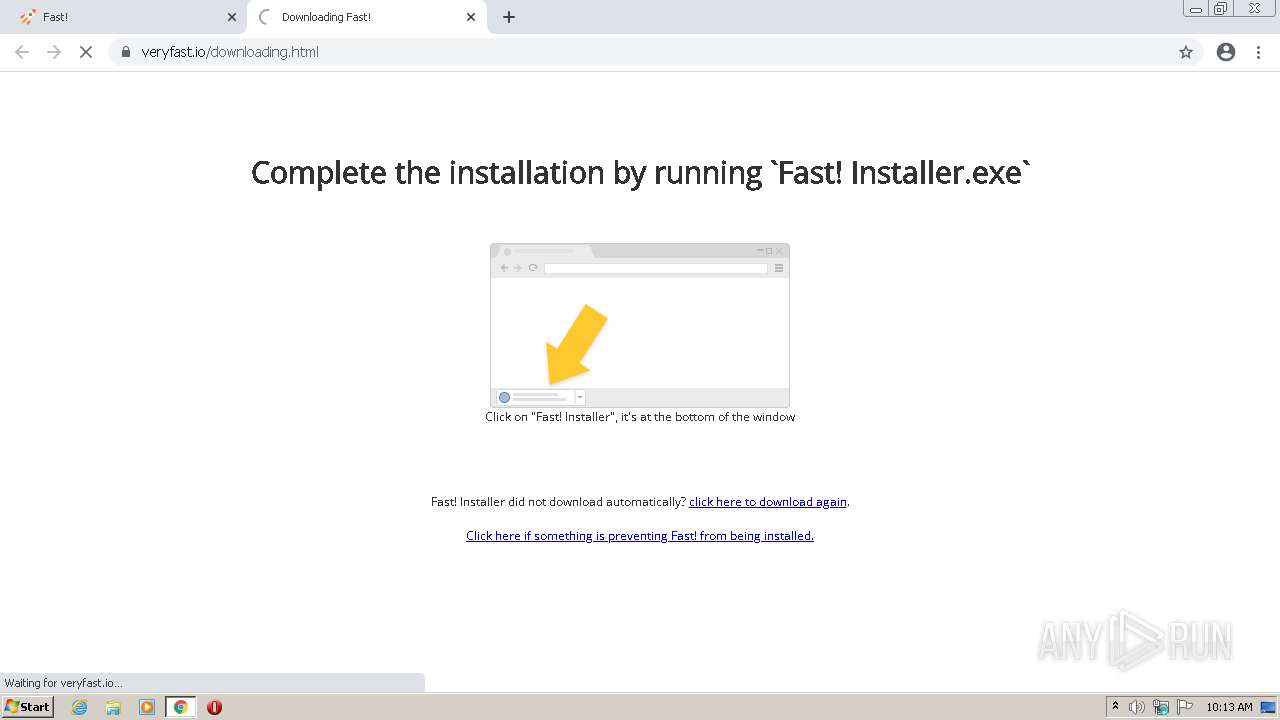Go back to the previous page
The height and width of the screenshot is (720, 1280).
(22, 52)
